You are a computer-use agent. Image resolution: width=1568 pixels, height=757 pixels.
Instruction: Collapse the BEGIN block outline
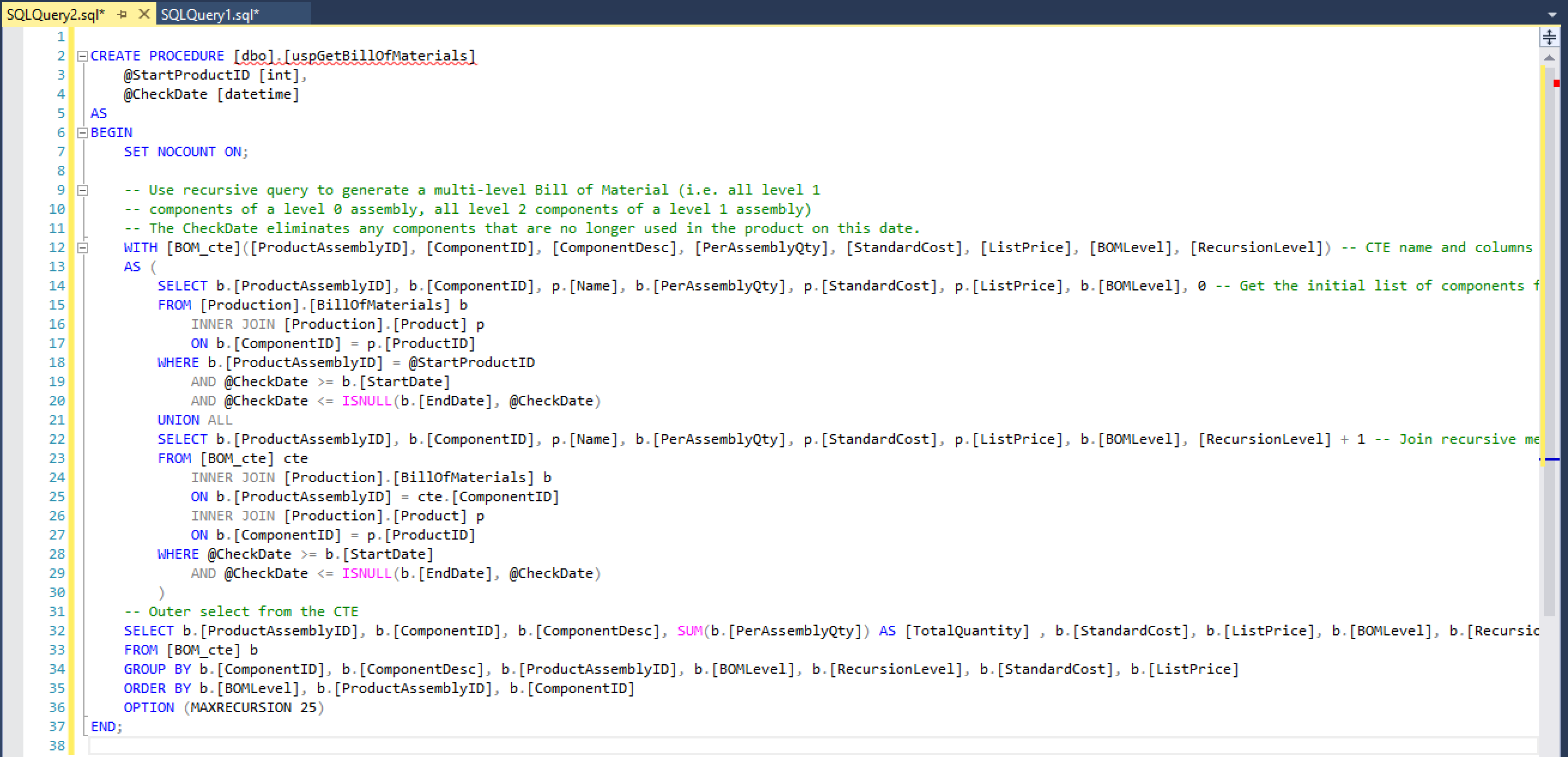click(x=83, y=133)
